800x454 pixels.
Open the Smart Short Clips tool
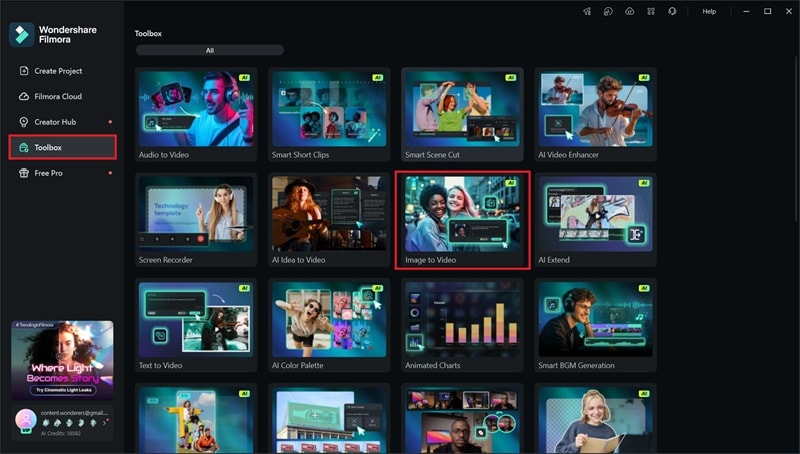point(329,115)
